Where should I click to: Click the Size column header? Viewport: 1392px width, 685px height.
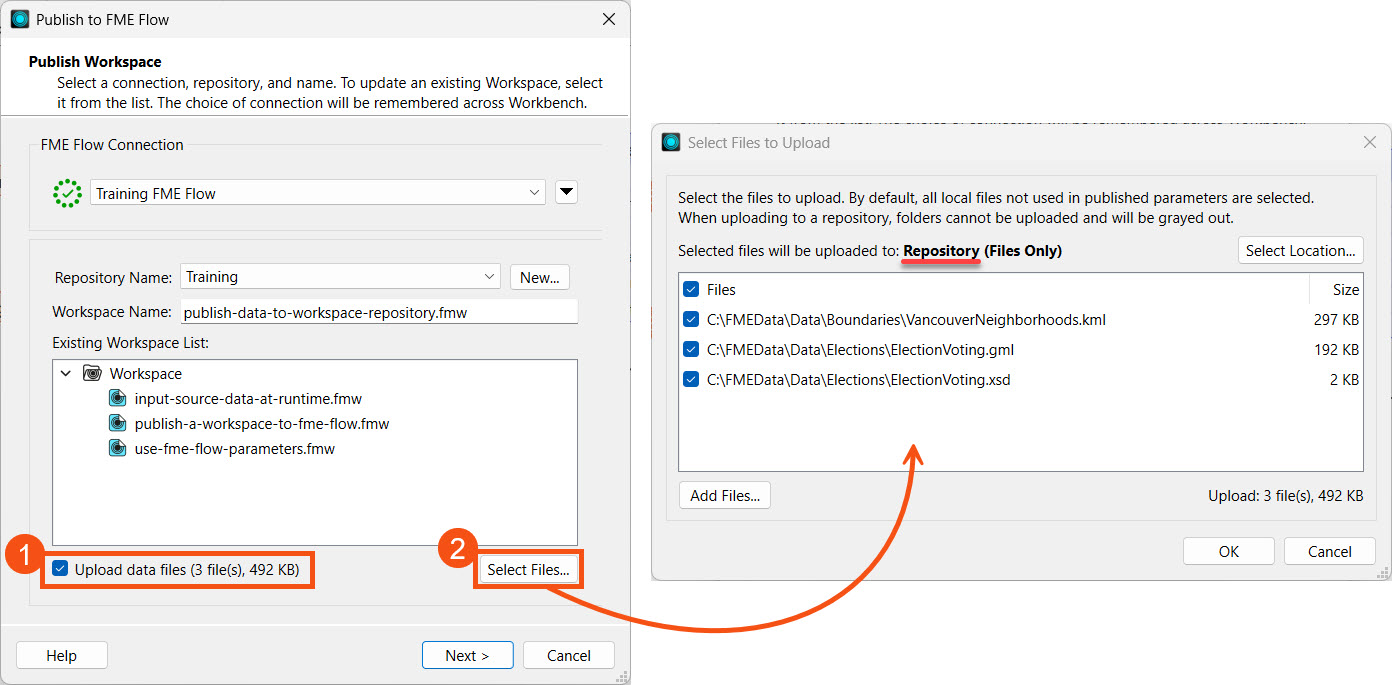(x=1345, y=290)
